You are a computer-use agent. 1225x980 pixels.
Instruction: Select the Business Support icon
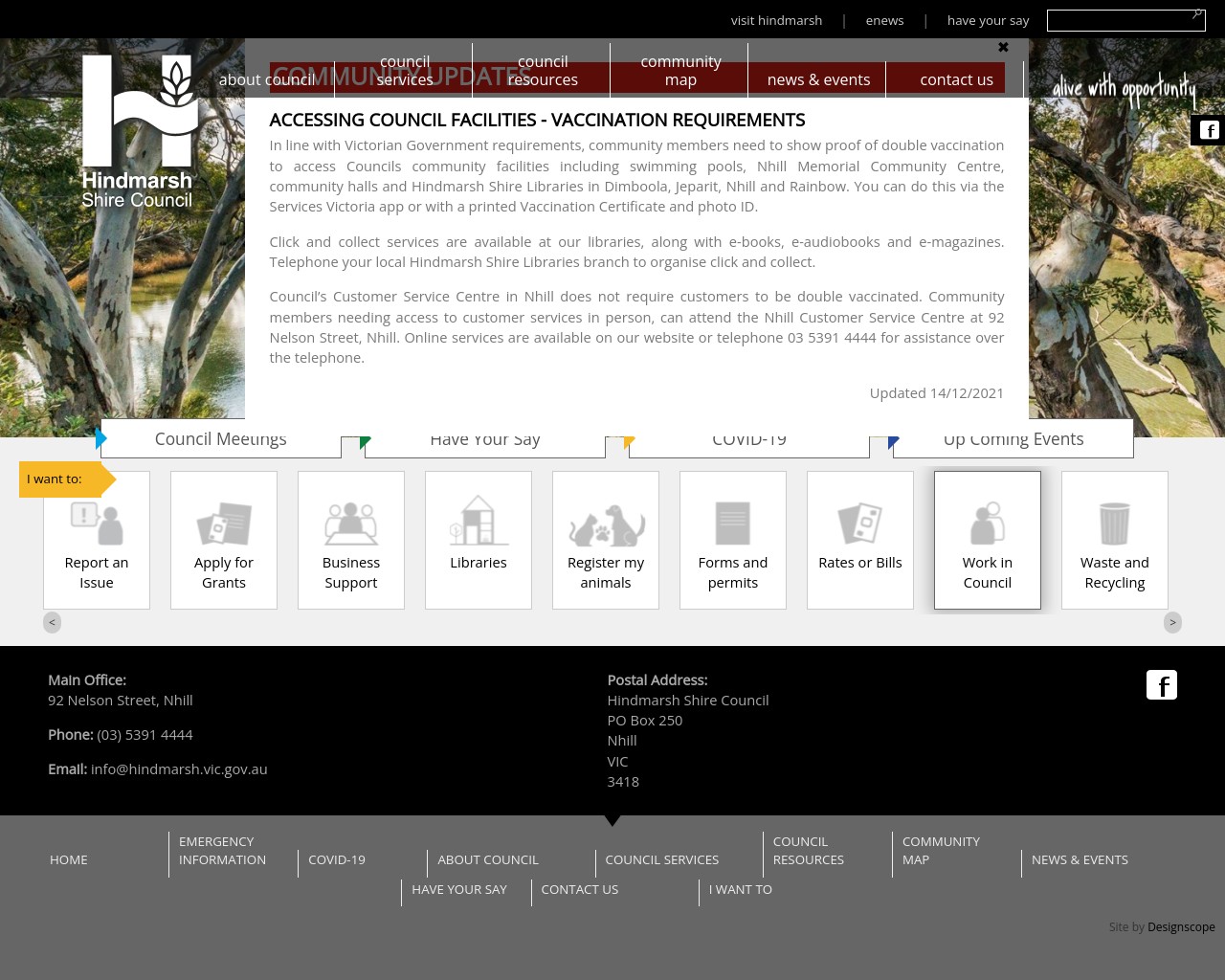(x=351, y=541)
